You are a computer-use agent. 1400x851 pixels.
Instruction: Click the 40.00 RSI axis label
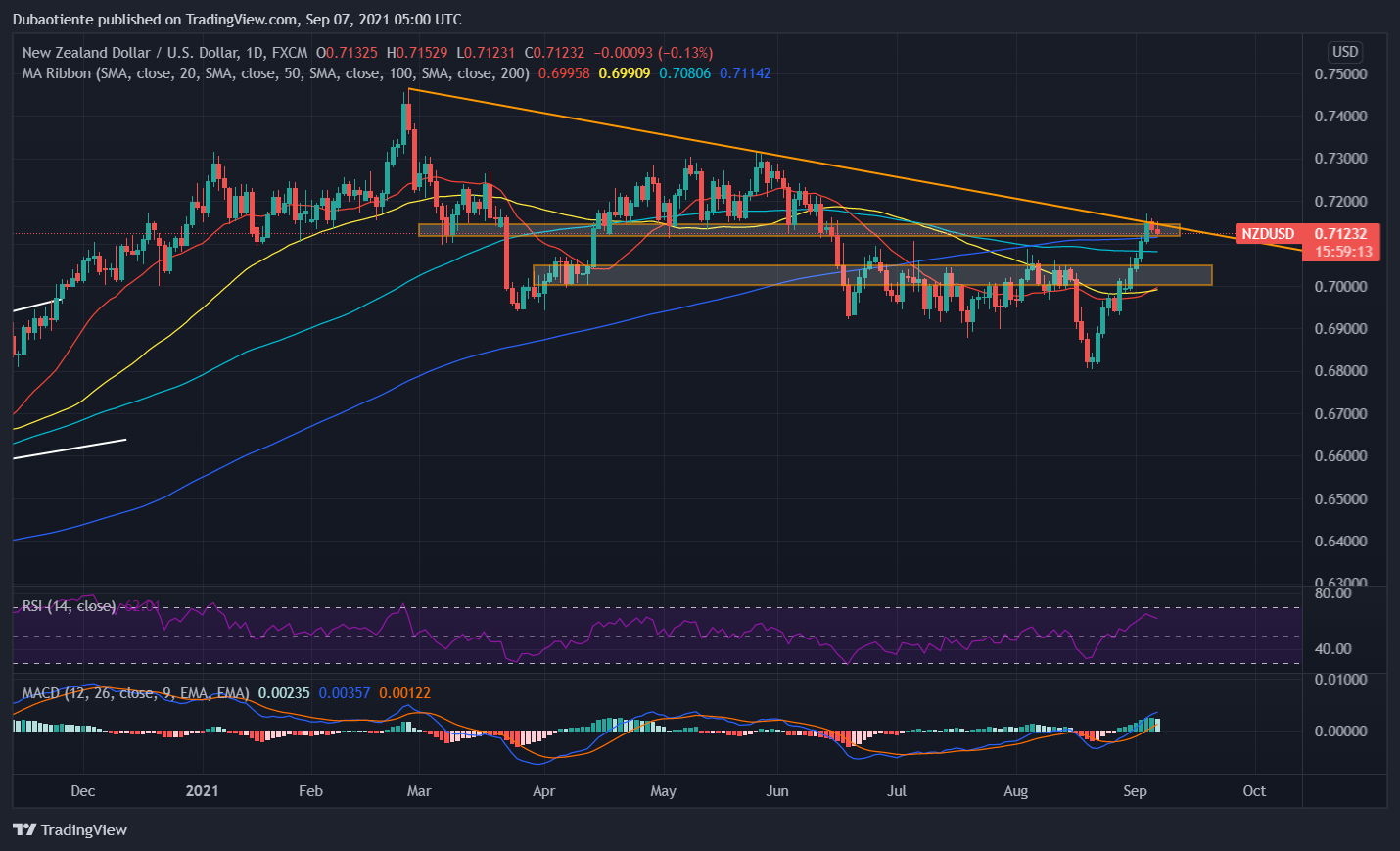(x=1333, y=649)
